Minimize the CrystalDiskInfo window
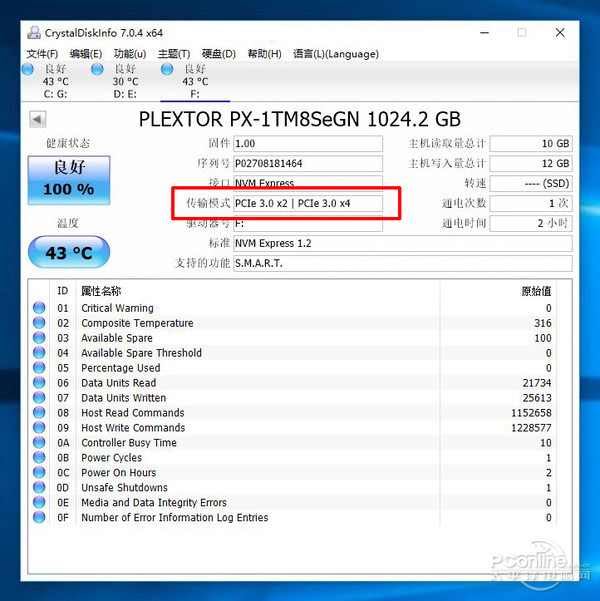This screenshot has height=601, width=600. (485, 33)
